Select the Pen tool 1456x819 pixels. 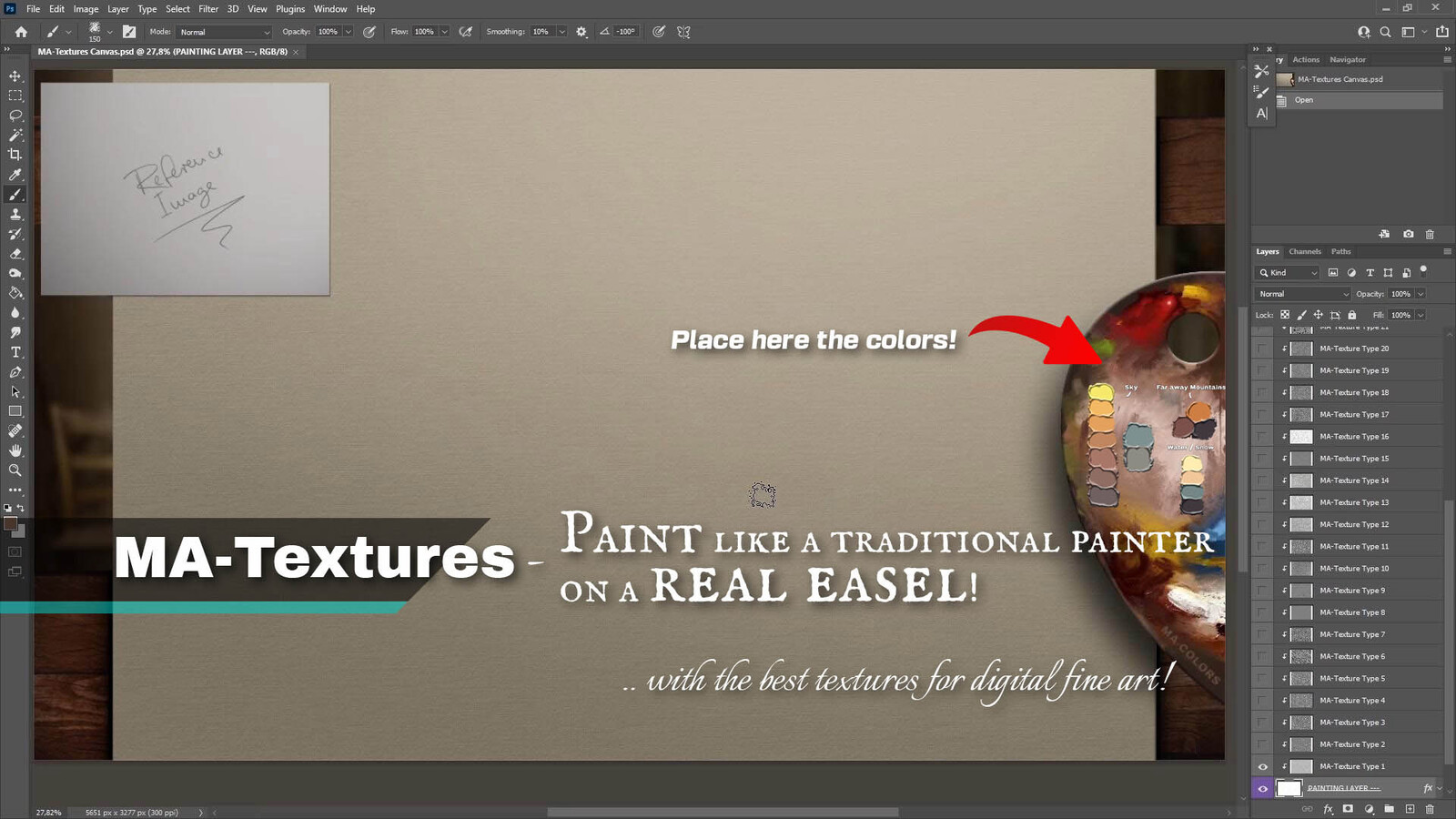pos(15,372)
